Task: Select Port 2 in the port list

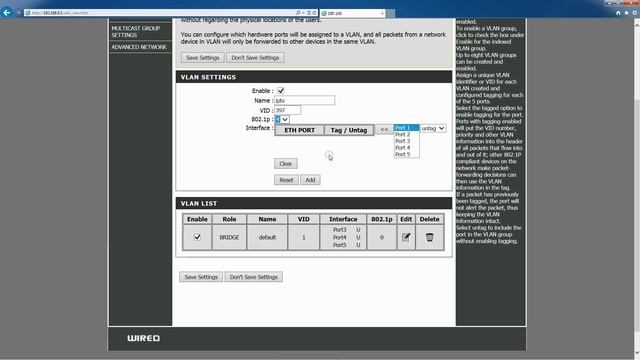Action: click(406, 134)
